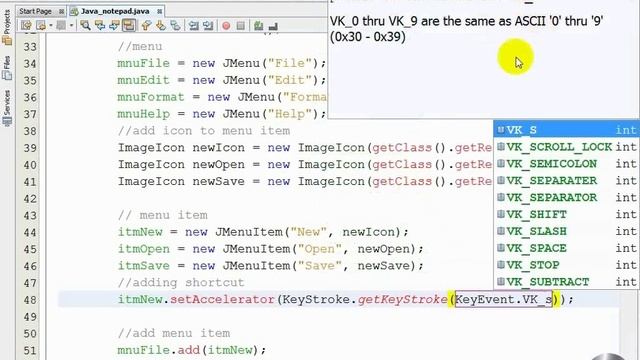Image resolution: width=640 pixels, height=360 pixels.
Task: Click mnuFormat variable on line 36
Action: point(151,97)
